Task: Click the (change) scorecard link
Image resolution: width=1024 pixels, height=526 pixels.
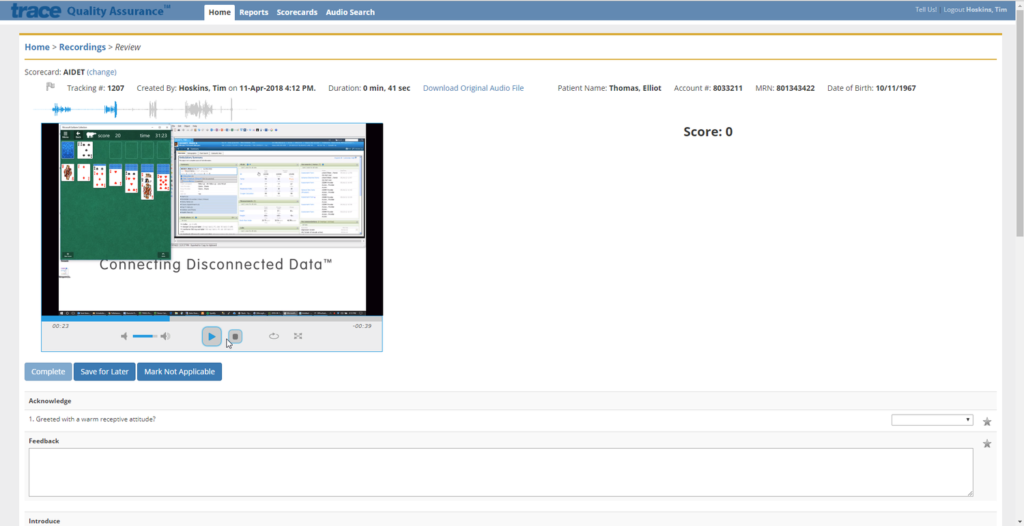Action: pyautogui.click(x=102, y=72)
